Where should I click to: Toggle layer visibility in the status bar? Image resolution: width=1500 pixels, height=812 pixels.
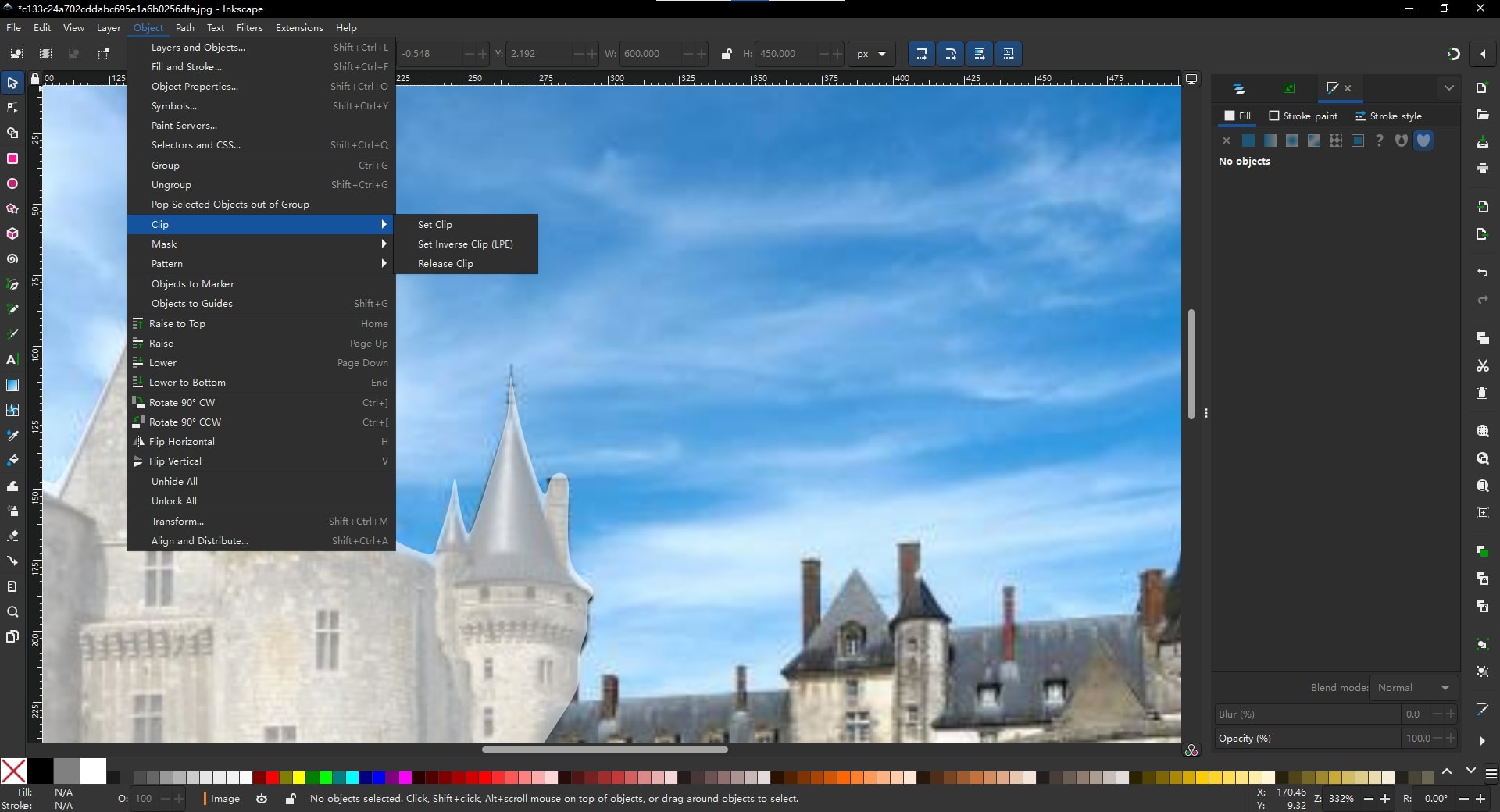[x=261, y=799]
